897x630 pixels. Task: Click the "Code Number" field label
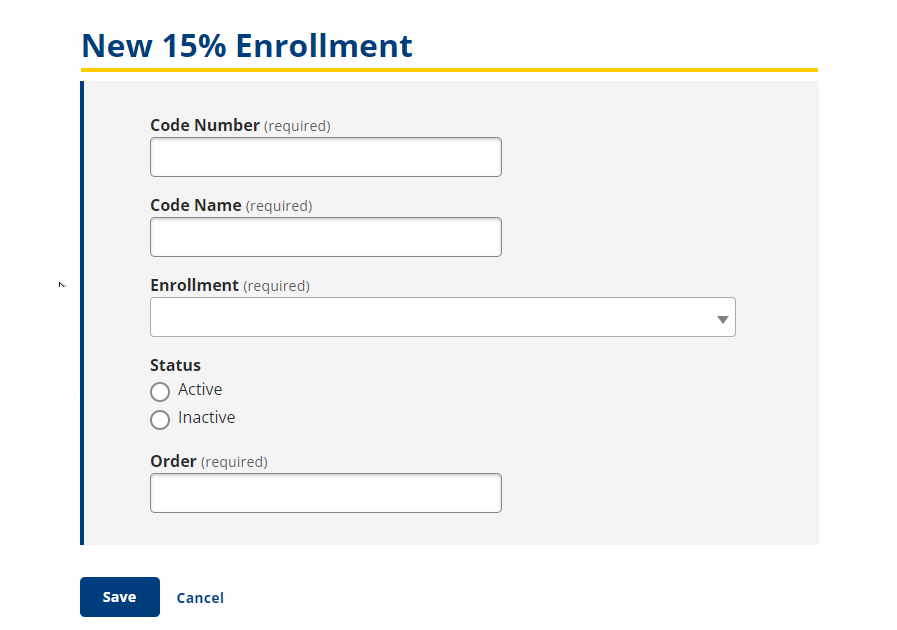pos(204,125)
